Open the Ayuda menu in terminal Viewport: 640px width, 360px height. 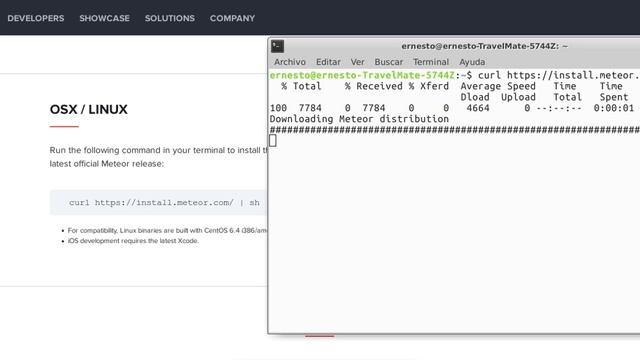pos(472,62)
